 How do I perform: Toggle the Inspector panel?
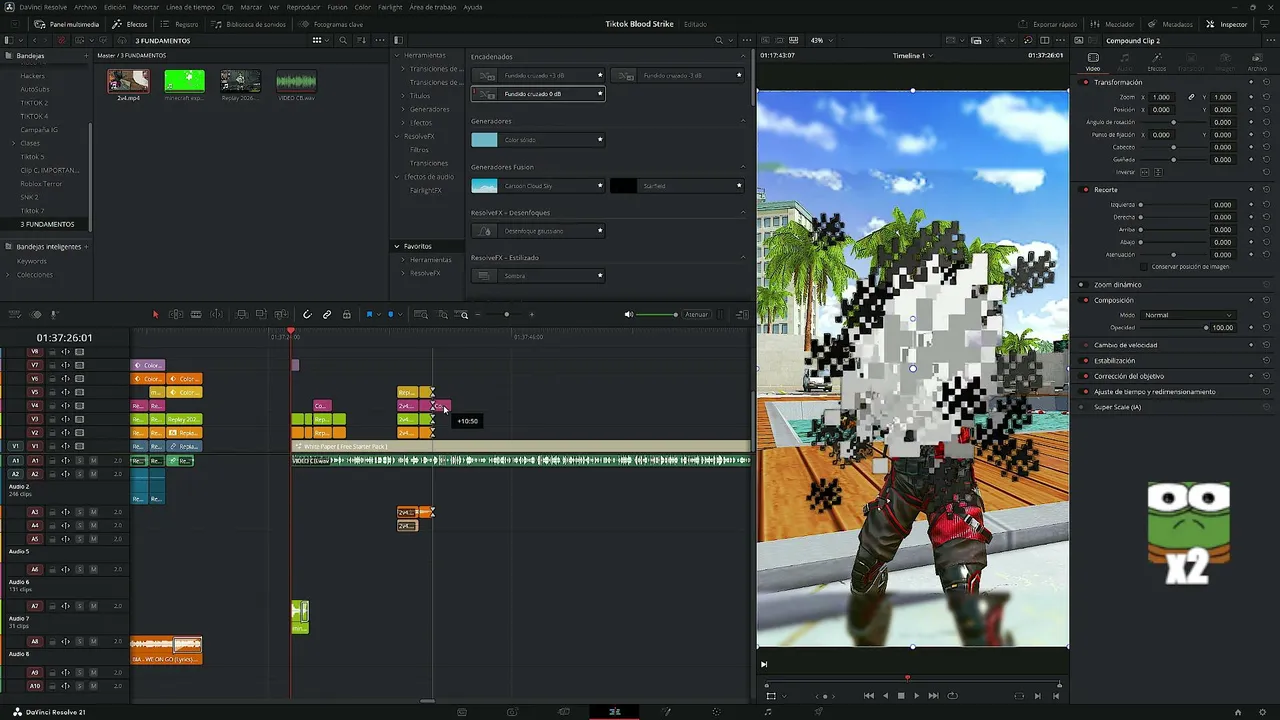1227,24
